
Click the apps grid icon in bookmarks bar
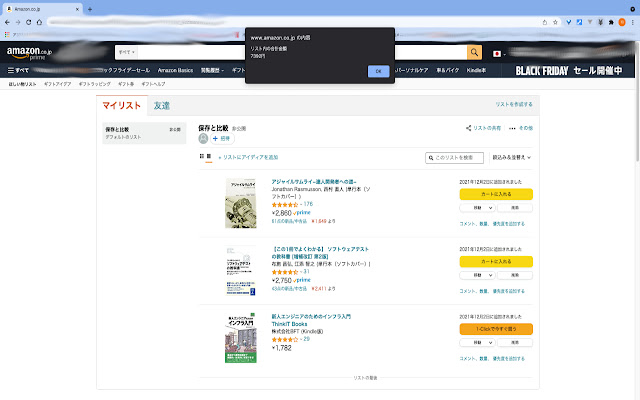pyautogui.click(x=7, y=35)
